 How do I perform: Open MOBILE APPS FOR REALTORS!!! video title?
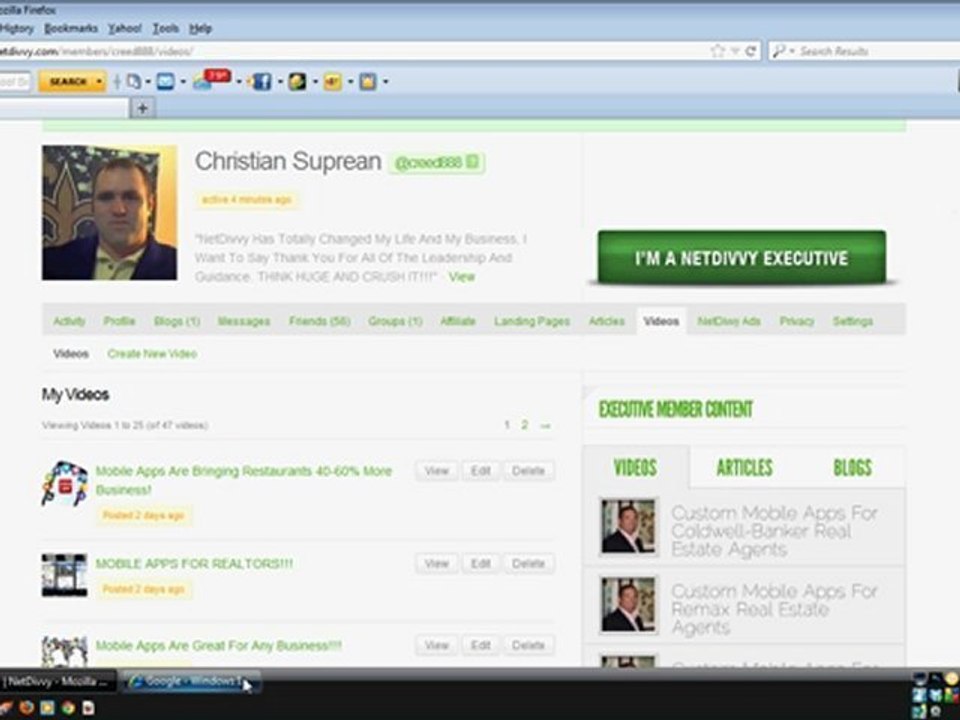click(194, 564)
